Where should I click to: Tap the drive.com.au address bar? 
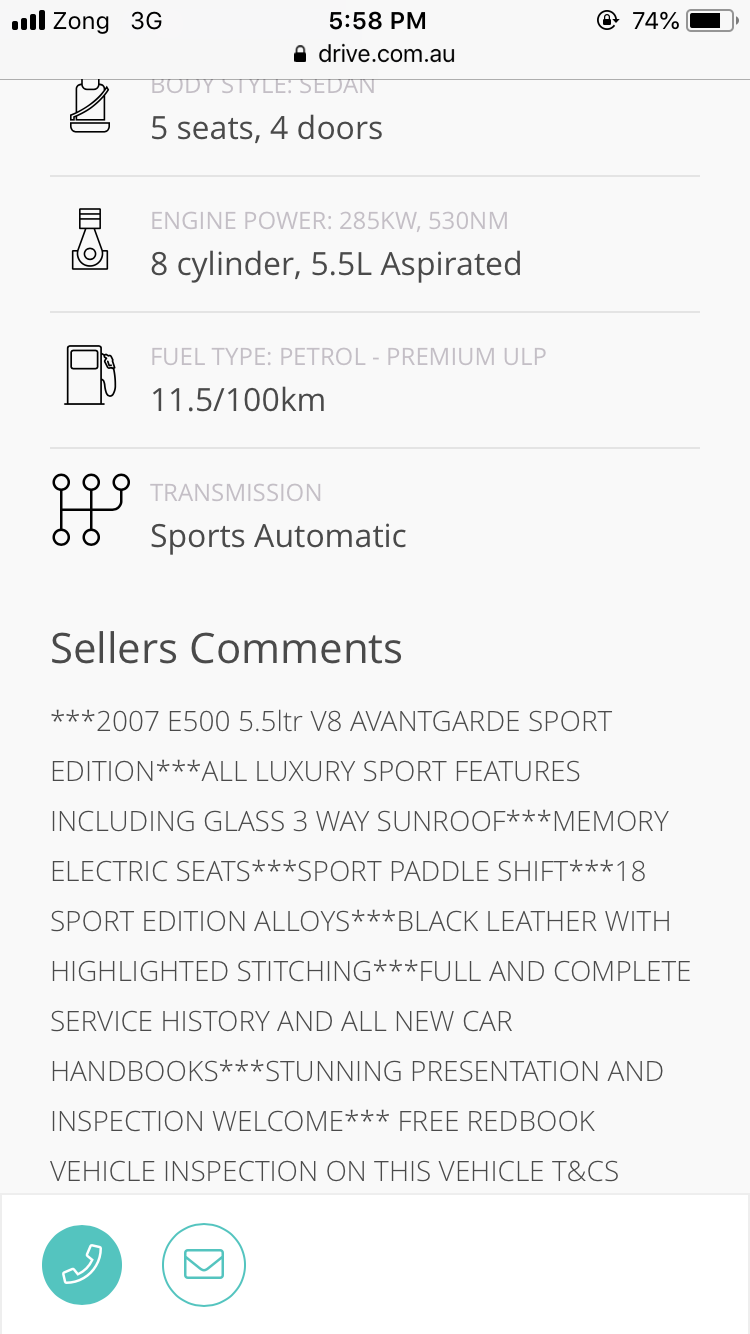point(375,53)
